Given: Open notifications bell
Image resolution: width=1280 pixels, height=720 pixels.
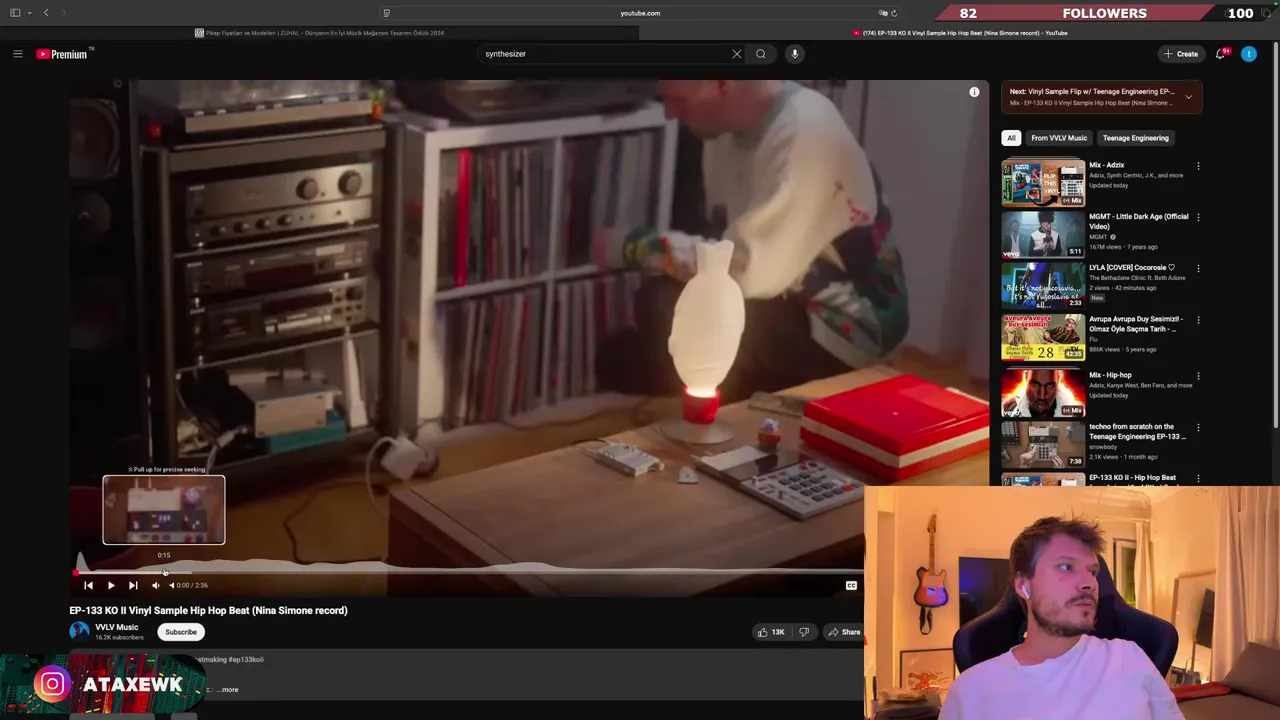Looking at the screenshot, I should 1220,54.
